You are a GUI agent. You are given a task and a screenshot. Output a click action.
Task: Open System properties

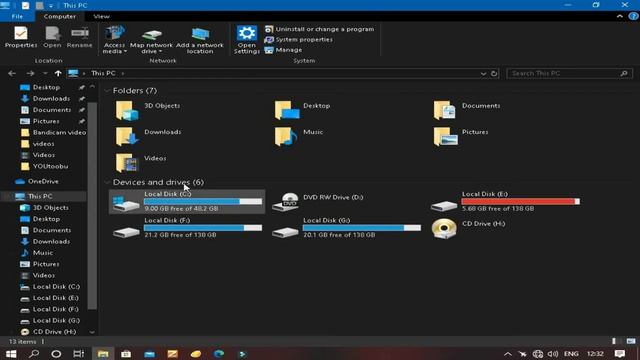click(x=298, y=40)
